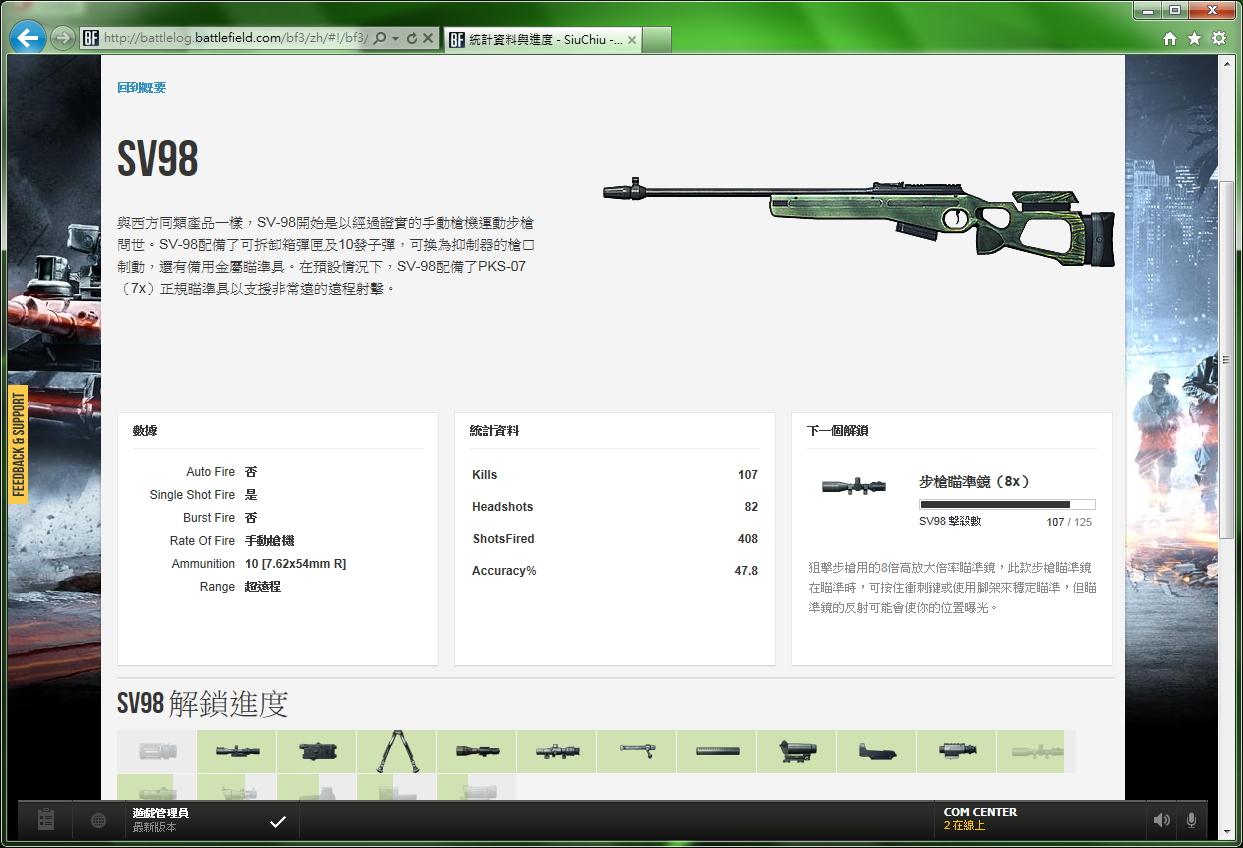The width and height of the screenshot is (1243, 848).
Task: Select the holographic sight unlock icon
Action: (x=796, y=751)
